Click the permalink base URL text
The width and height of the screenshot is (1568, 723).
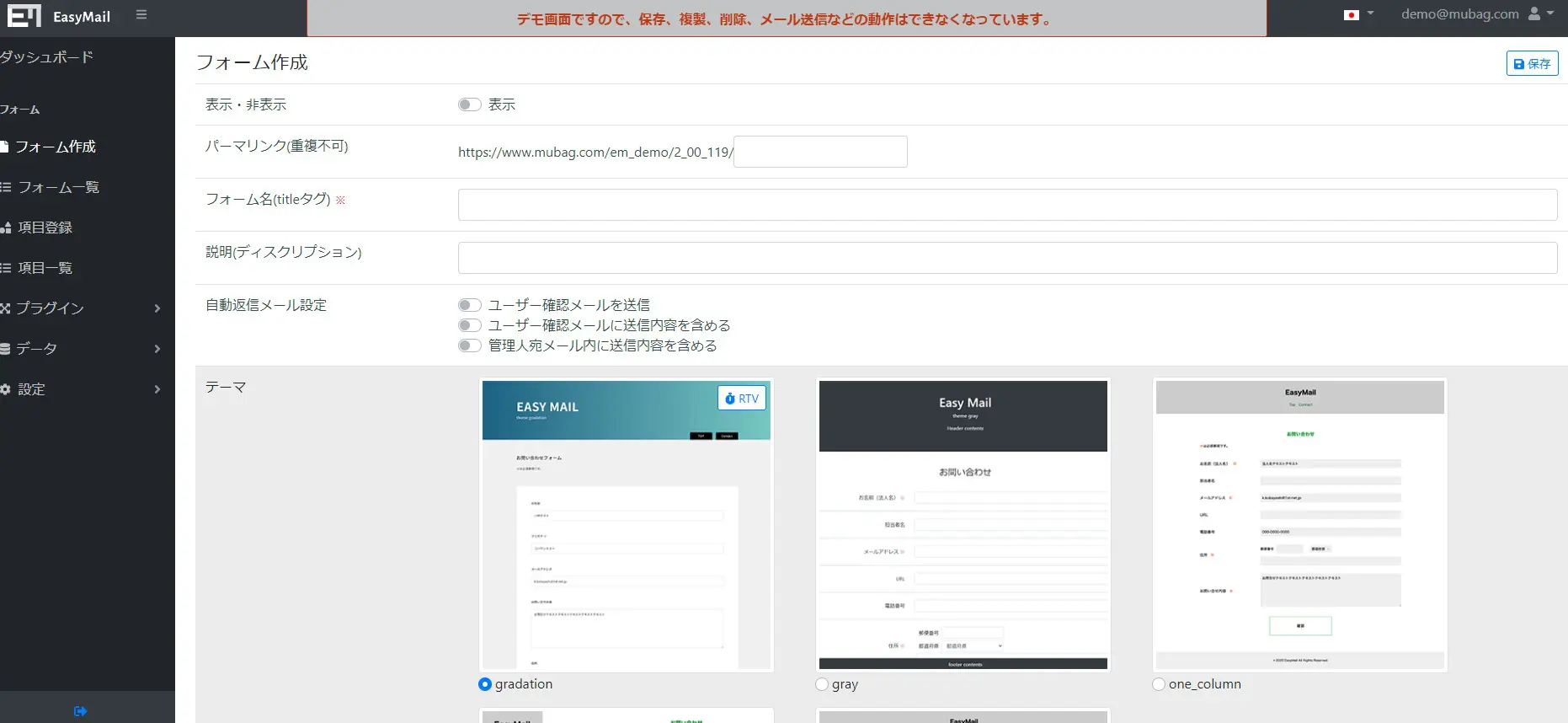595,153
